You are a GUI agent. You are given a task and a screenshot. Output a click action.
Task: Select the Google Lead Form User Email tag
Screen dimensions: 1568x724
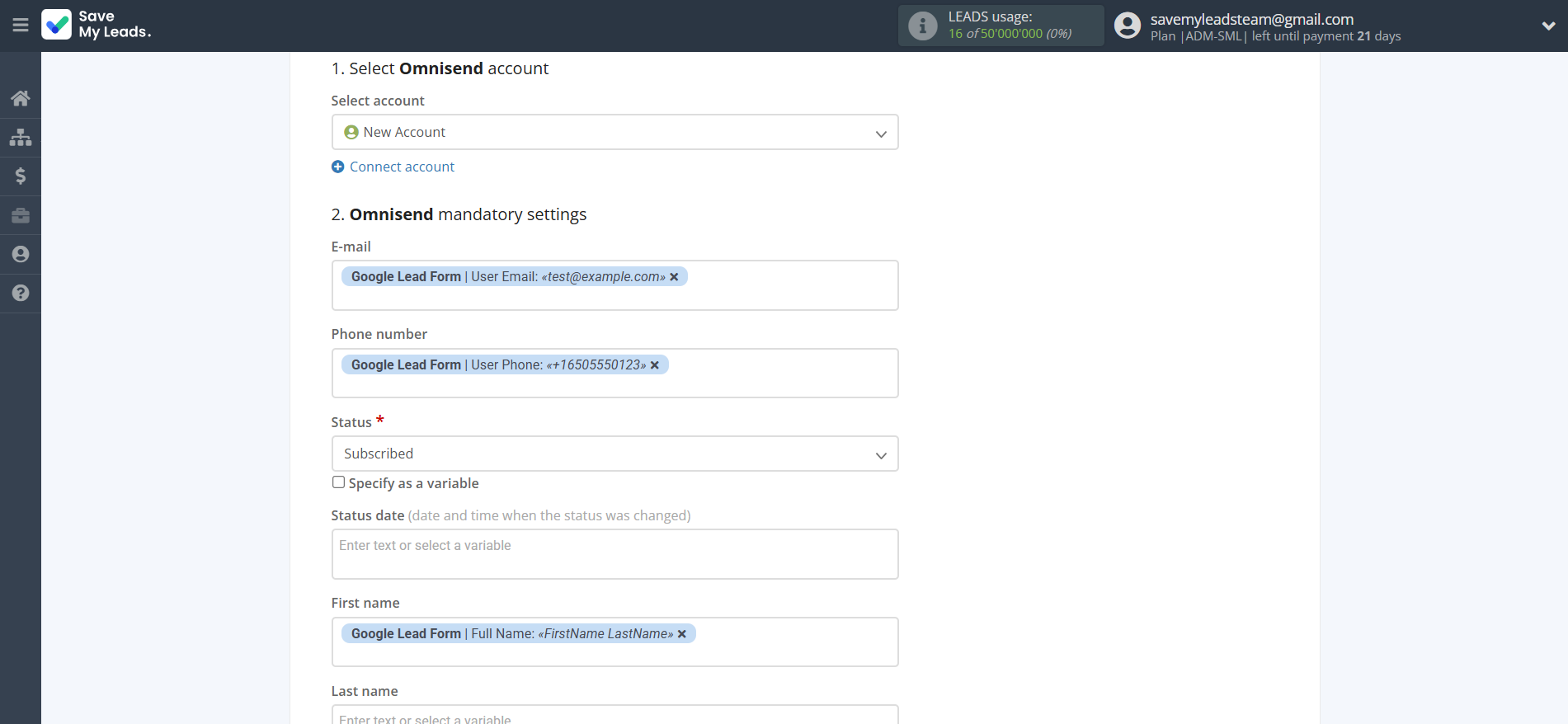tap(514, 277)
